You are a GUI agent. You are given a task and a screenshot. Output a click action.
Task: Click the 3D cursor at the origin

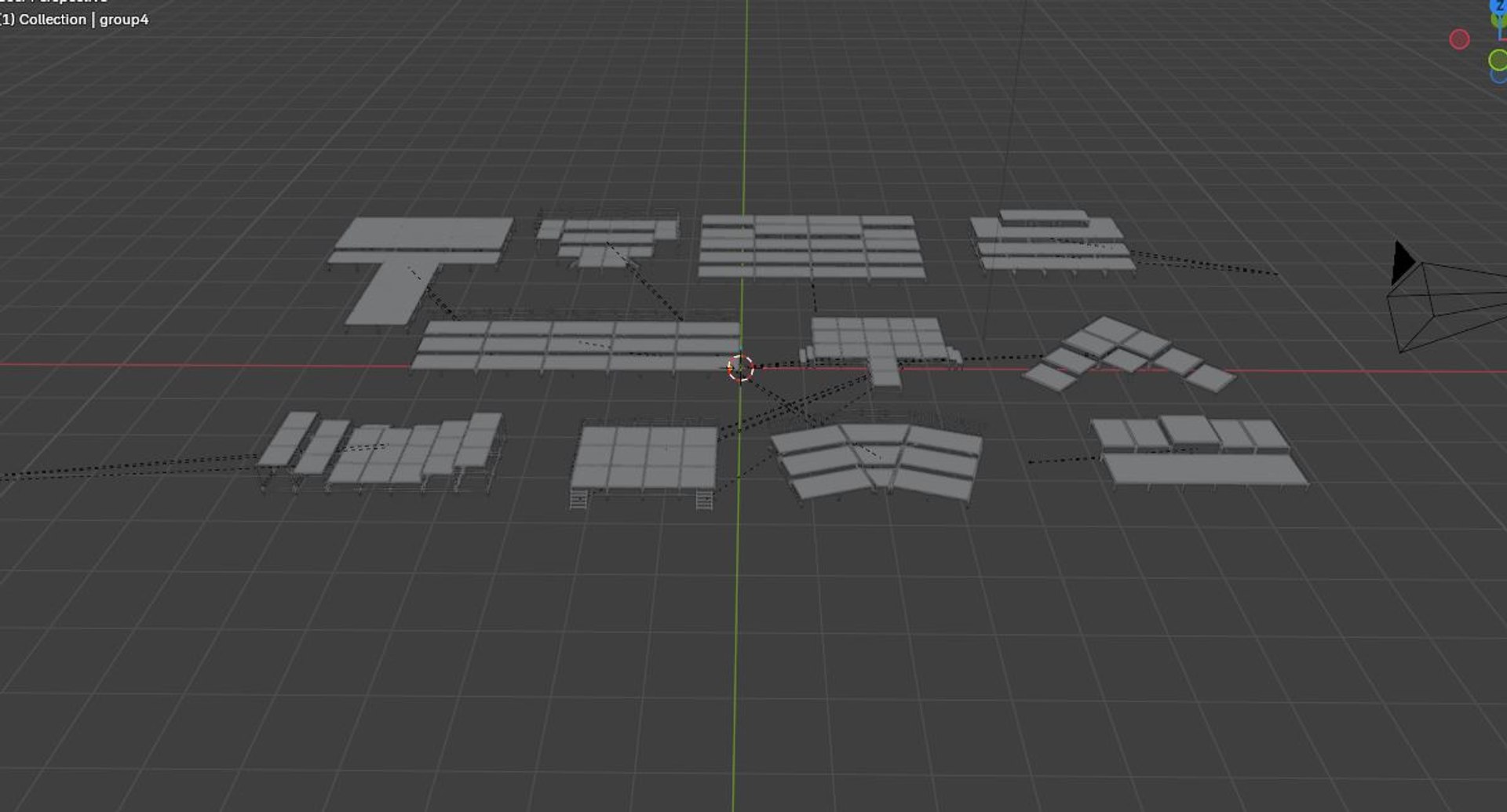740,367
